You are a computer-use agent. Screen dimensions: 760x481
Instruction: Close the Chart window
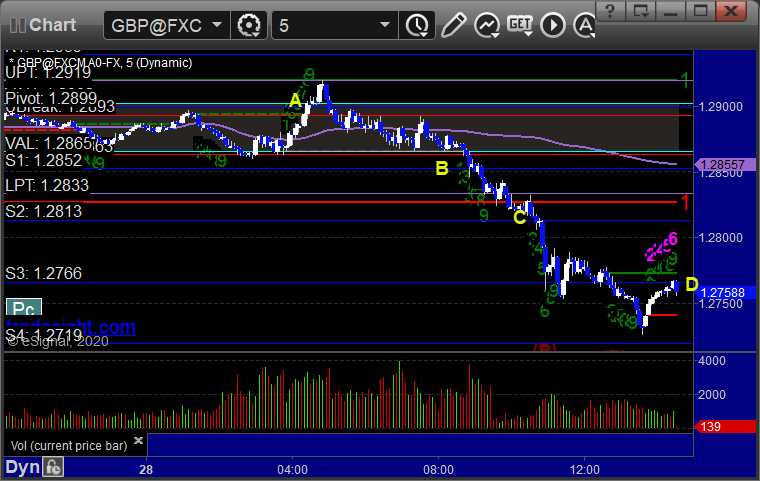[x=731, y=11]
